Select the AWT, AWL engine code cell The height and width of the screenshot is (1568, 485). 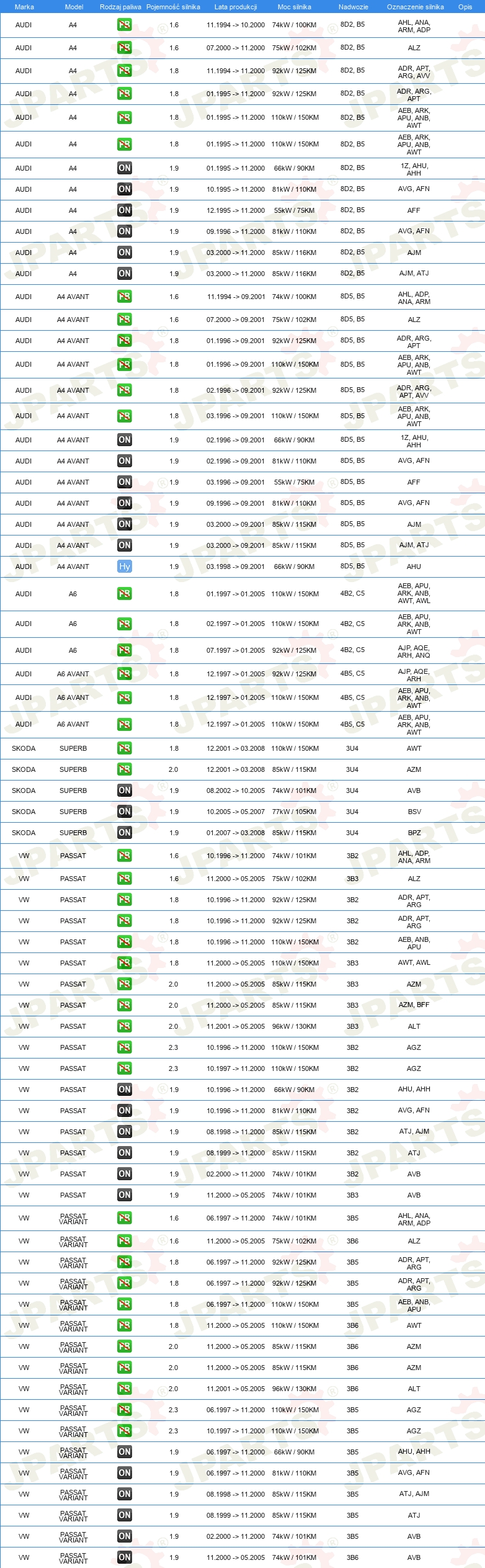[x=414, y=962]
